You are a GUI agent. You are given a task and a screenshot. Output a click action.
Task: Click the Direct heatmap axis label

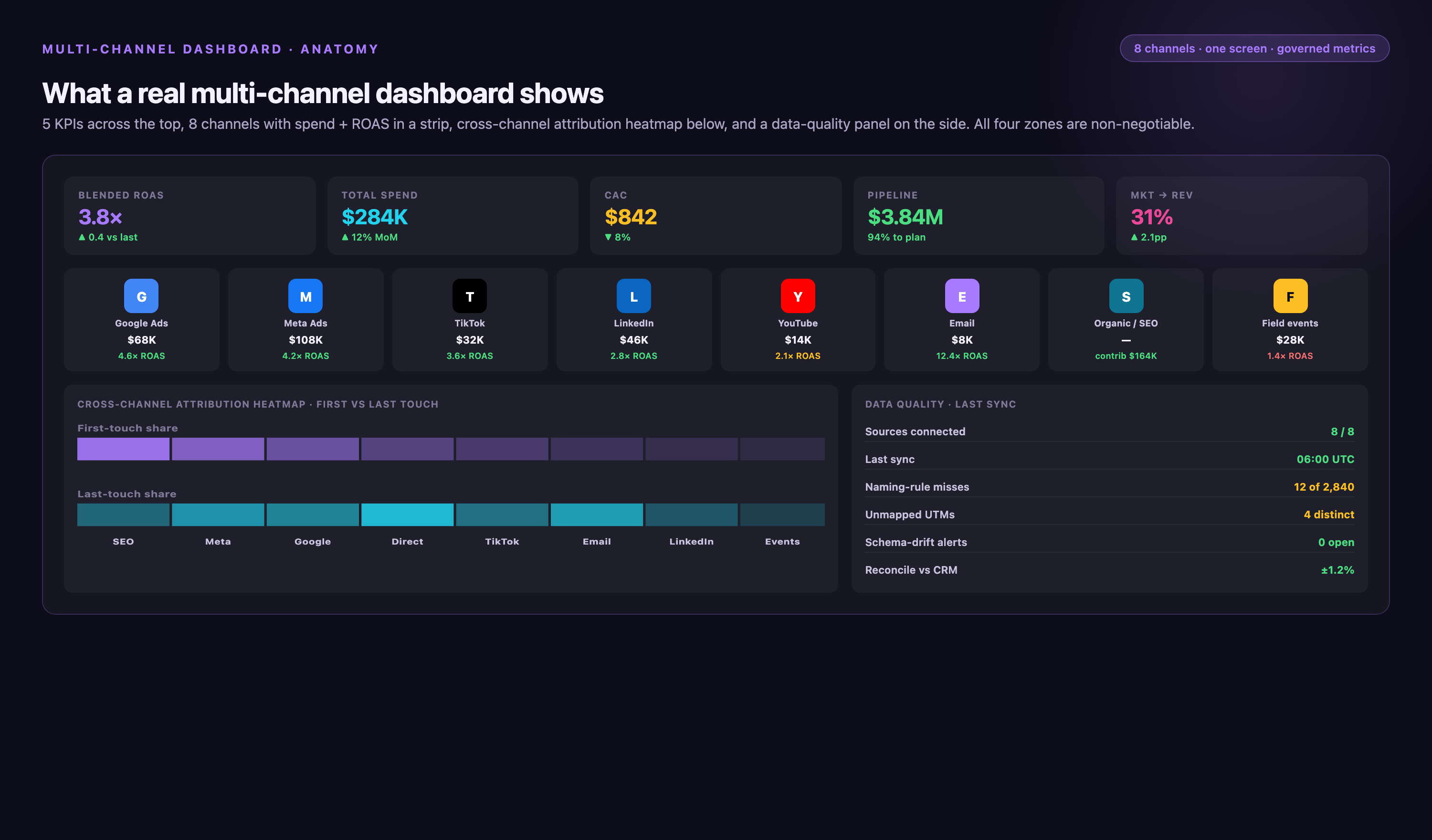pyautogui.click(x=408, y=542)
